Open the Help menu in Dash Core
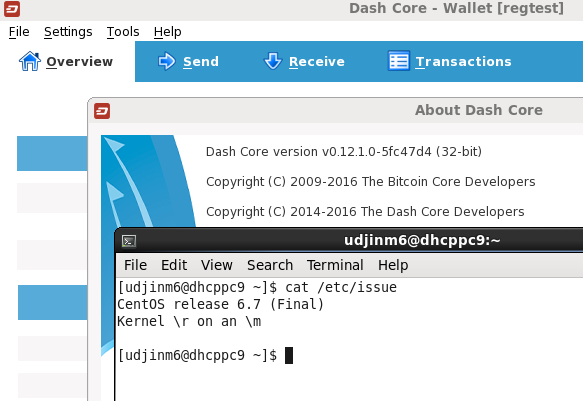 [168, 32]
